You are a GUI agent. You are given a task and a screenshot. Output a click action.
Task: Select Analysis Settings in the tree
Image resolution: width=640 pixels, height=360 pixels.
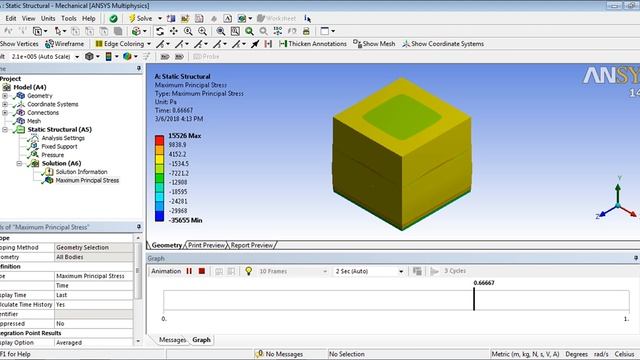[63, 138]
